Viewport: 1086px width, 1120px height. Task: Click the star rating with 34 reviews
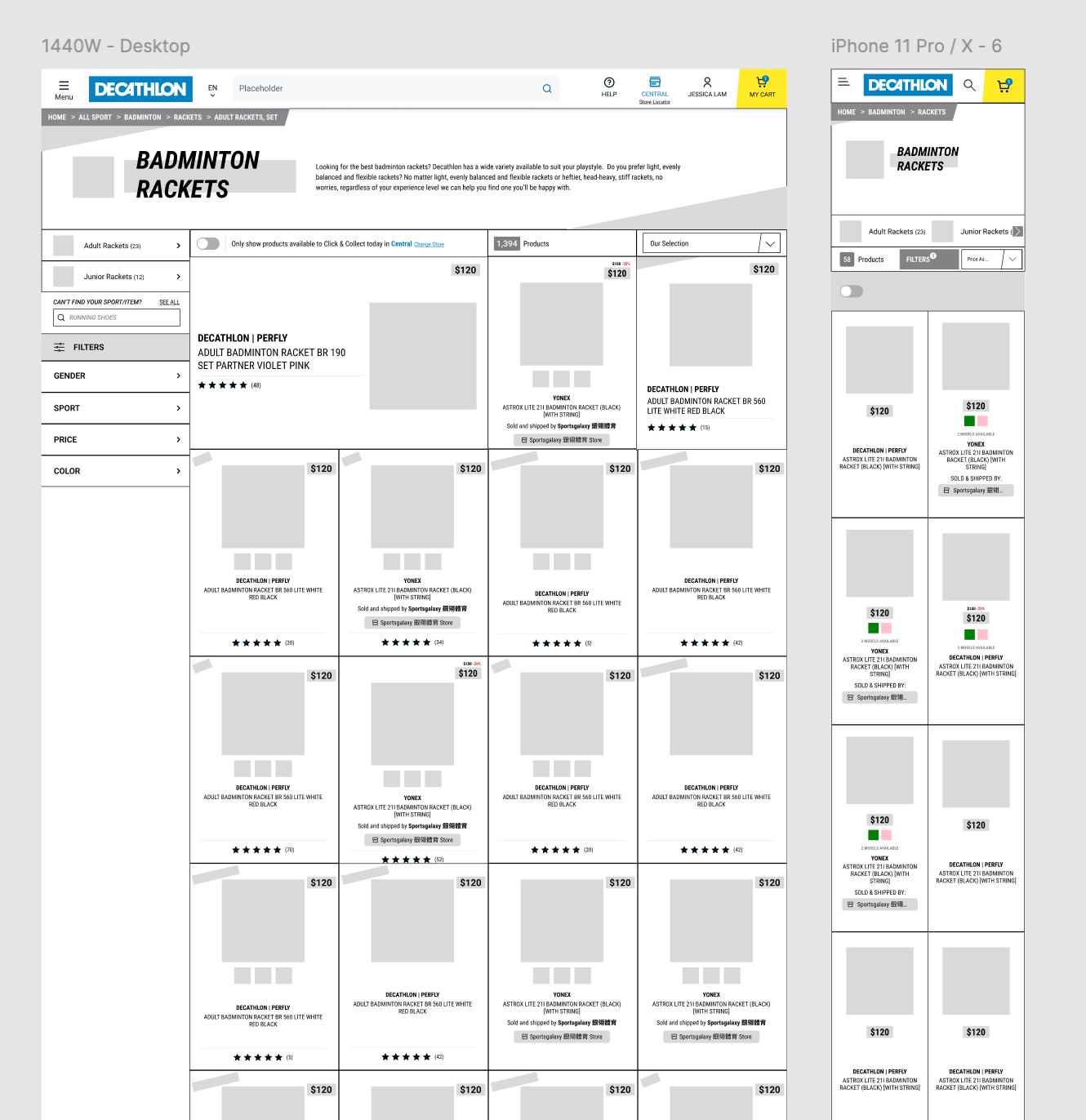pyautogui.click(x=406, y=642)
